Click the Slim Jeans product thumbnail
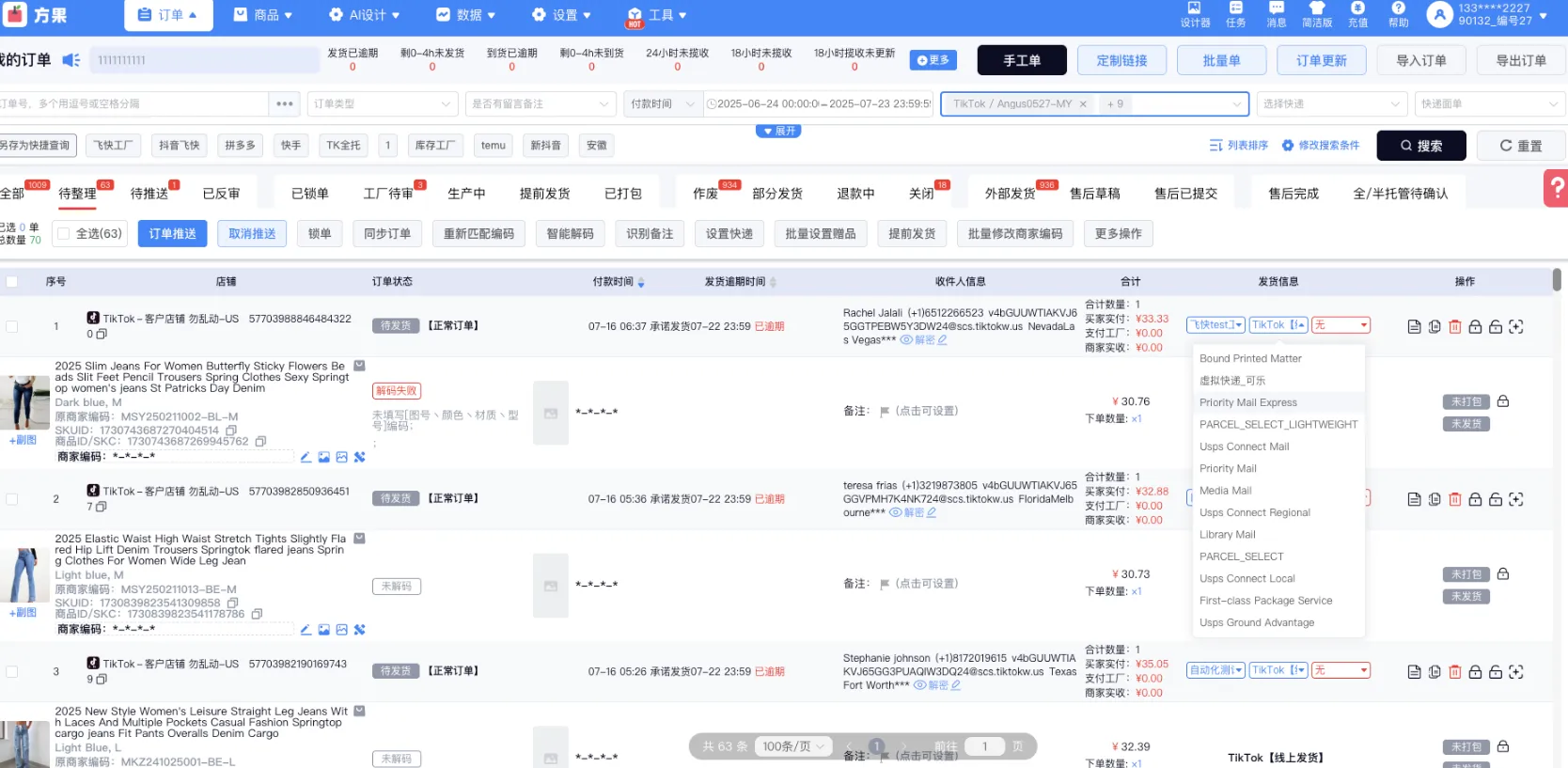1568x768 pixels. [24, 402]
